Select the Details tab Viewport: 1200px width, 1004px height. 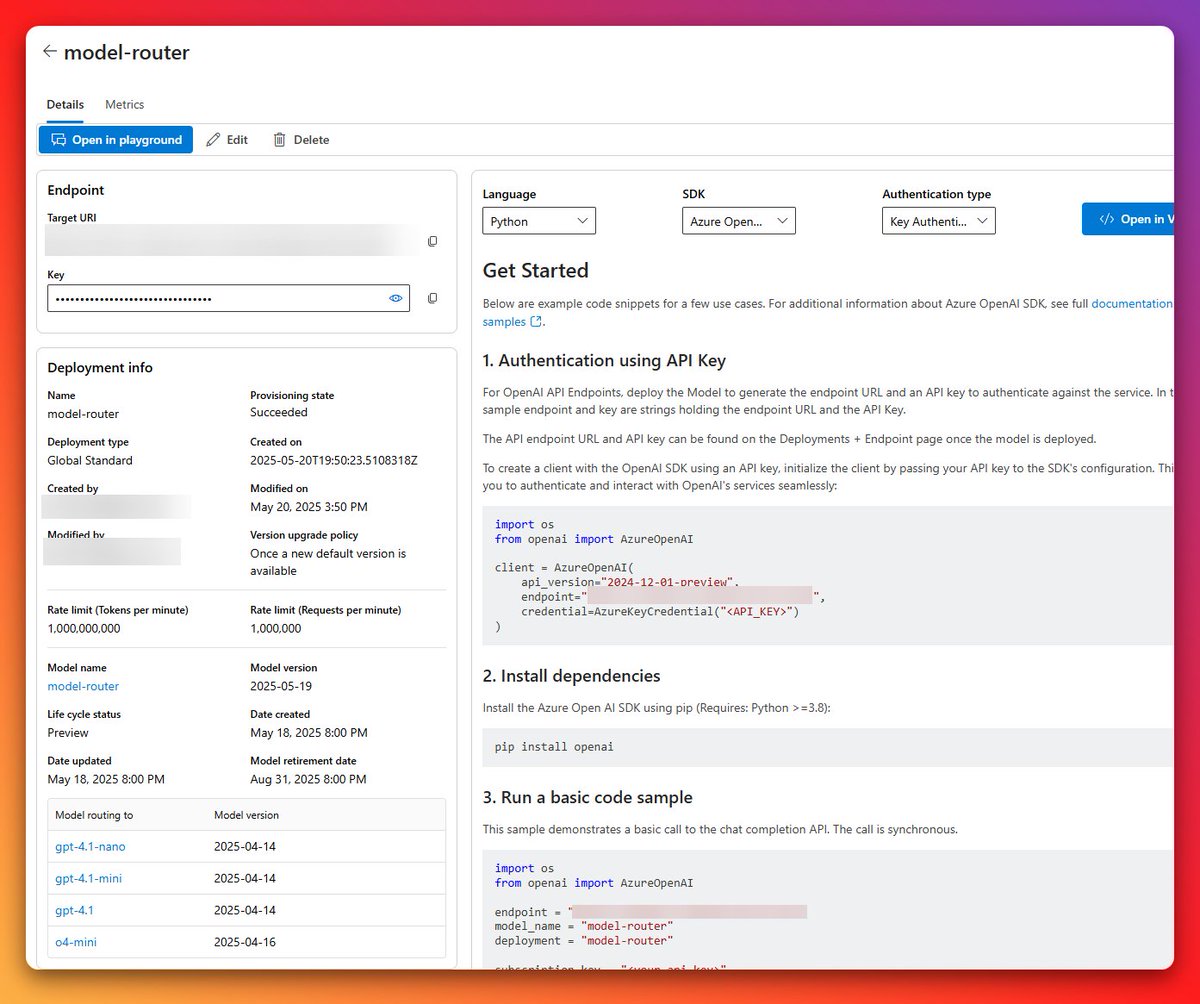pyautogui.click(x=65, y=104)
